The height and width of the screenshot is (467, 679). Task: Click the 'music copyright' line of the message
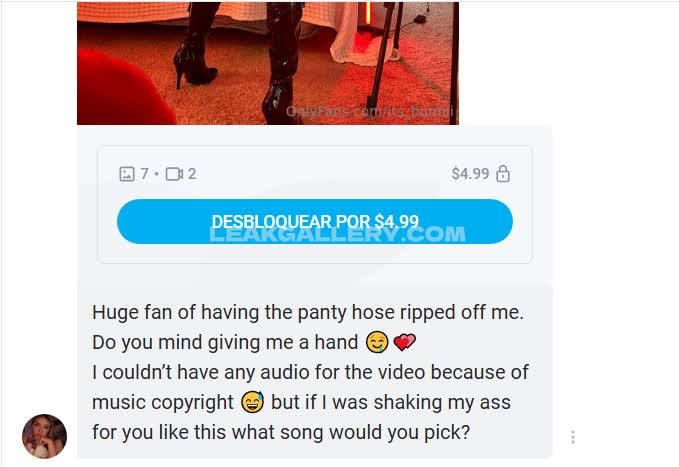[301, 402]
